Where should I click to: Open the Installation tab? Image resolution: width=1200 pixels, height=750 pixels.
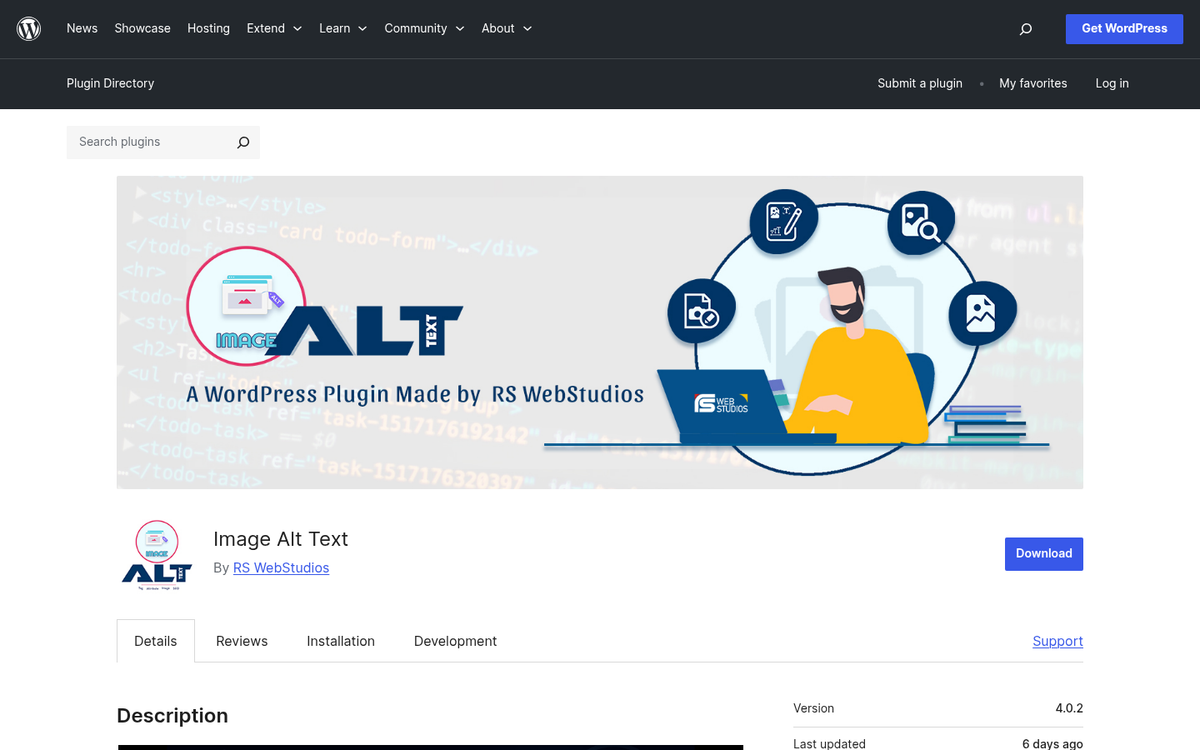click(x=340, y=640)
